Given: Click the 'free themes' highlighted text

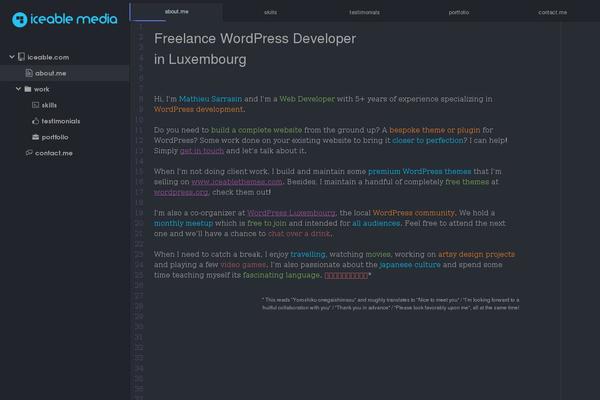Looking at the screenshot, I should click(467, 182).
